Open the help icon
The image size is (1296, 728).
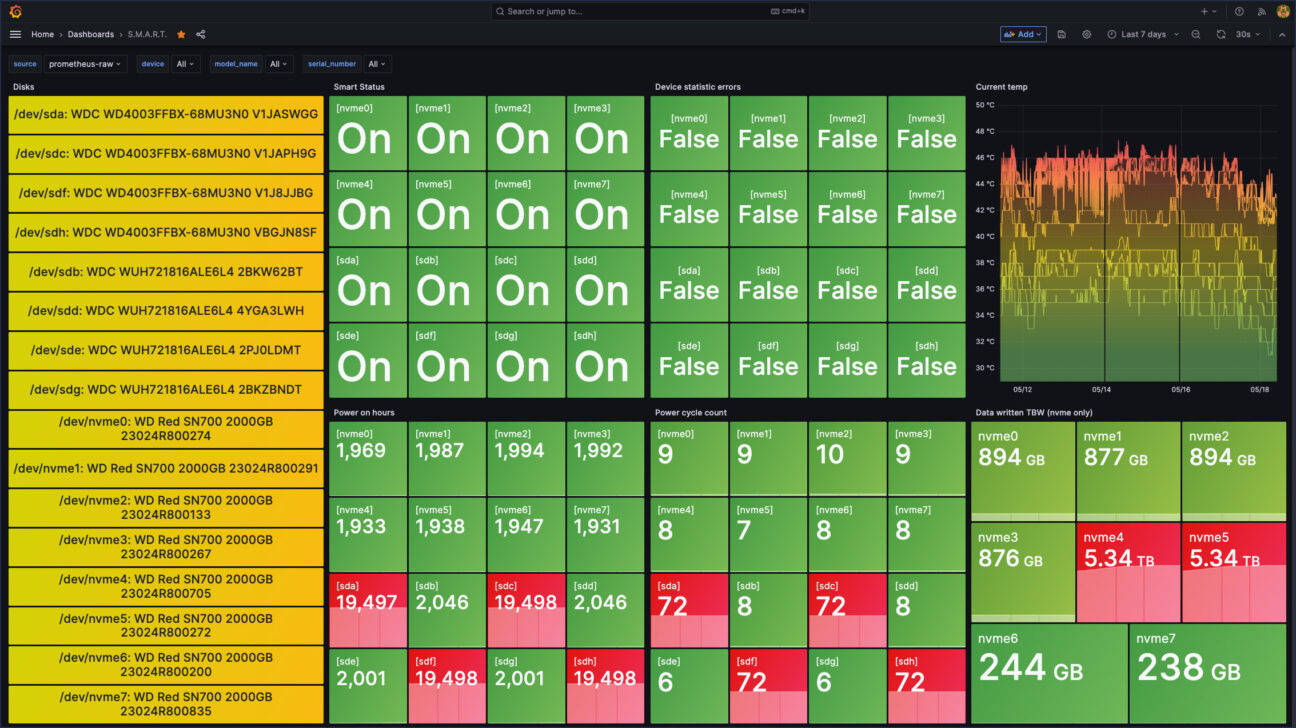click(x=1239, y=11)
